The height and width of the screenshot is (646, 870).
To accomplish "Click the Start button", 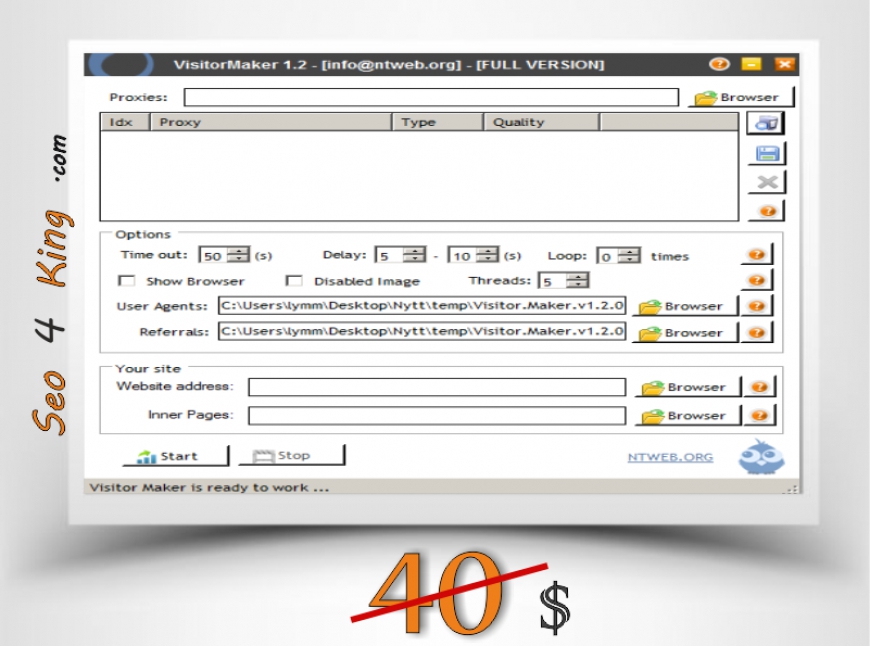I will pyautogui.click(x=176, y=456).
